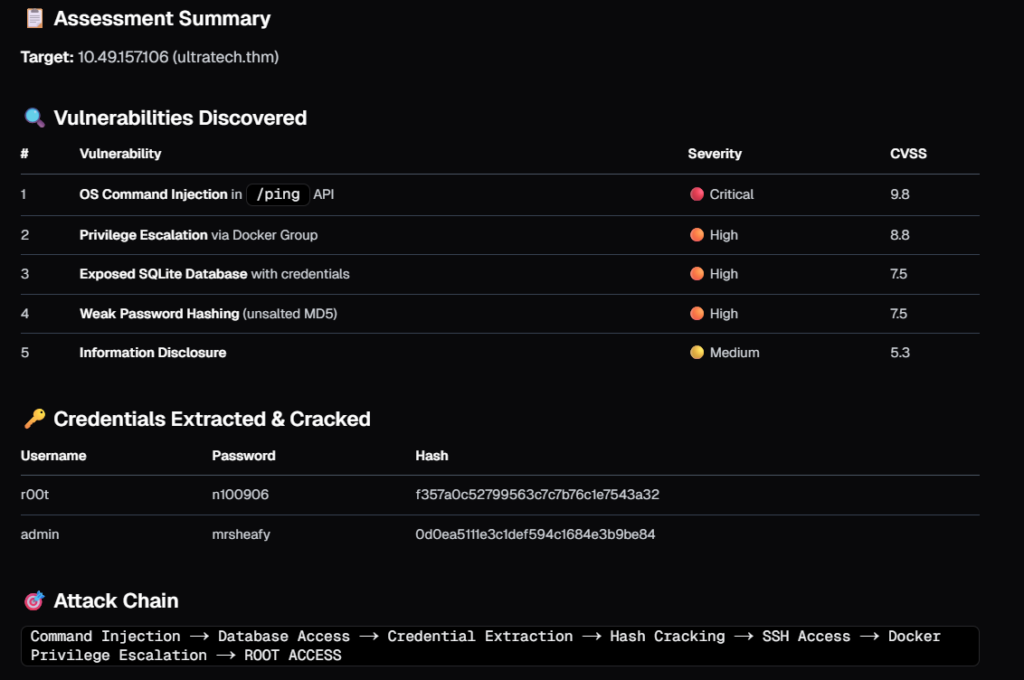Click the key icon beside Credentials Extracted
Screen dimensions: 1024x680
coord(34,419)
